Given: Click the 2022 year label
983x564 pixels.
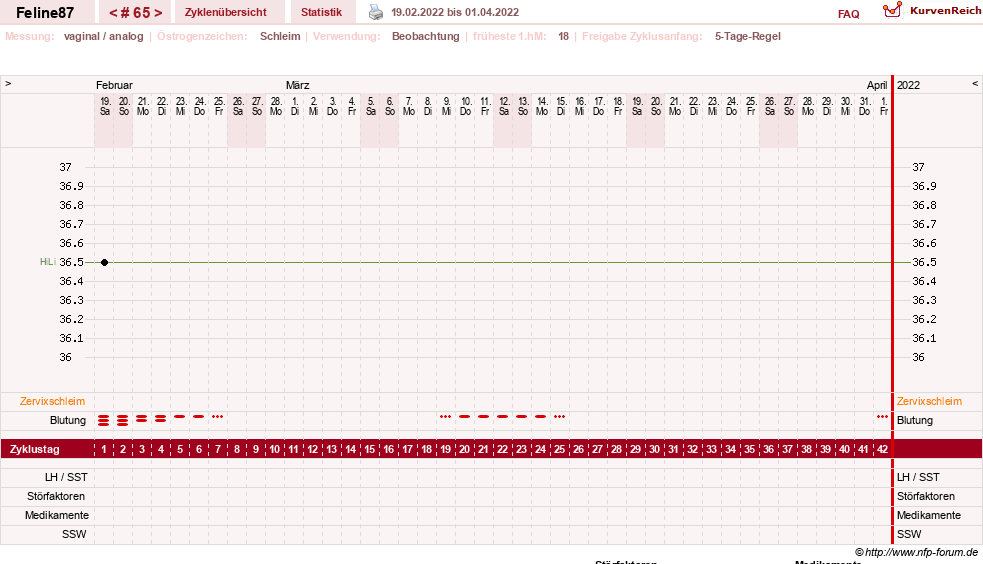Looking at the screenshot, I should tap(908, 85).
